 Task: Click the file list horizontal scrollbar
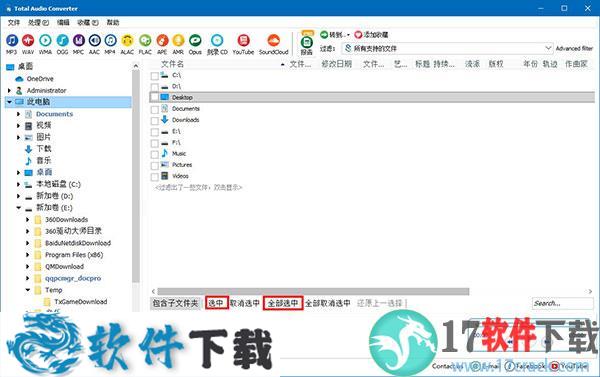click(x=313, y=292)
